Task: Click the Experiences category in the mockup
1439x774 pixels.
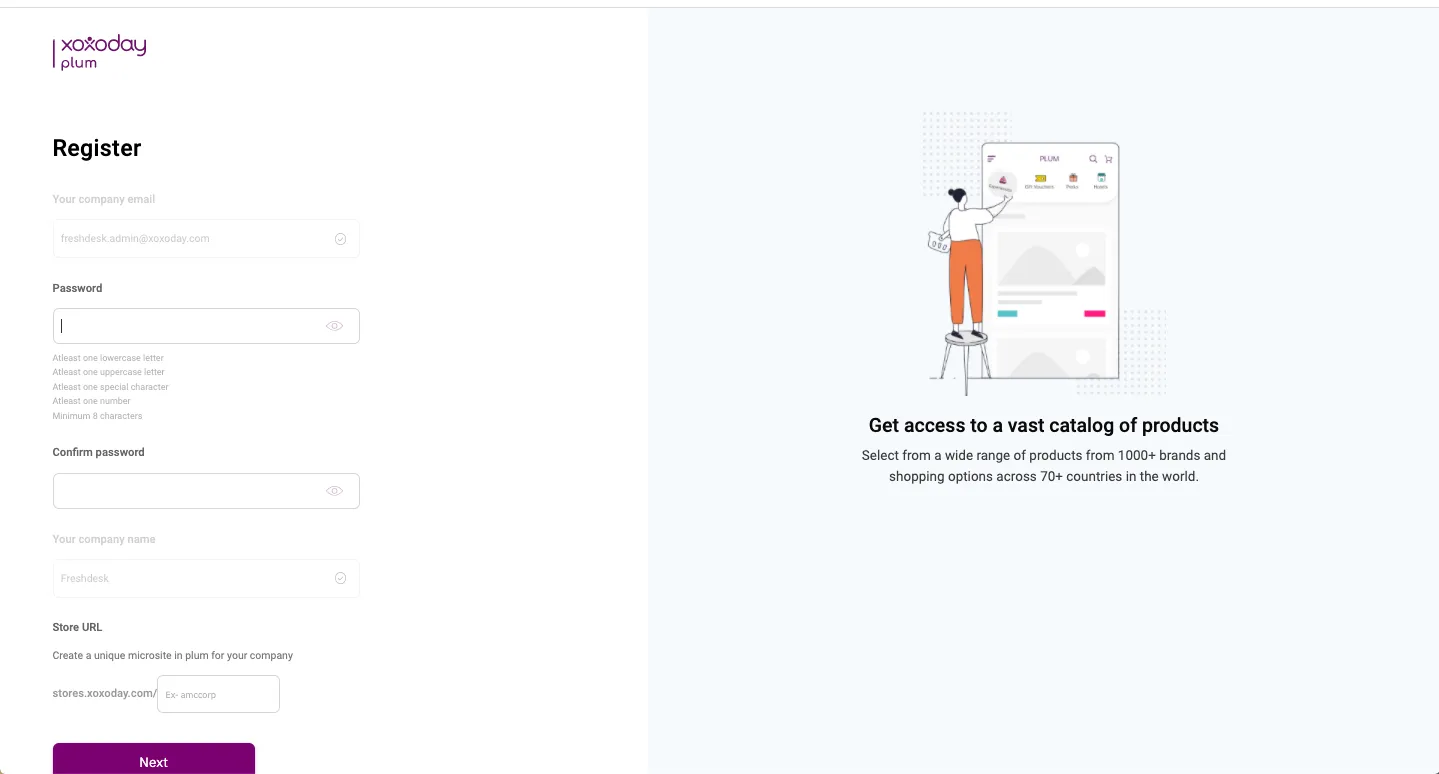Action: pos(1002,182)
